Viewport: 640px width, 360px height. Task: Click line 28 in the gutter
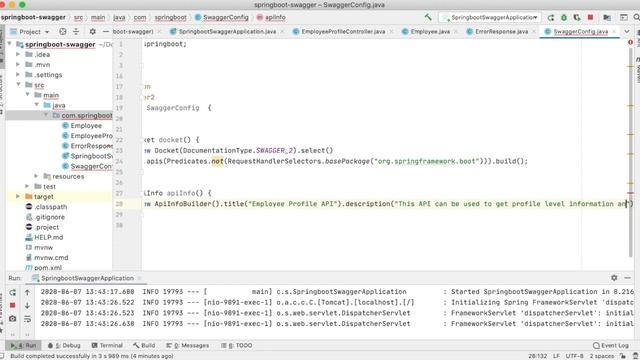(119, 204)
